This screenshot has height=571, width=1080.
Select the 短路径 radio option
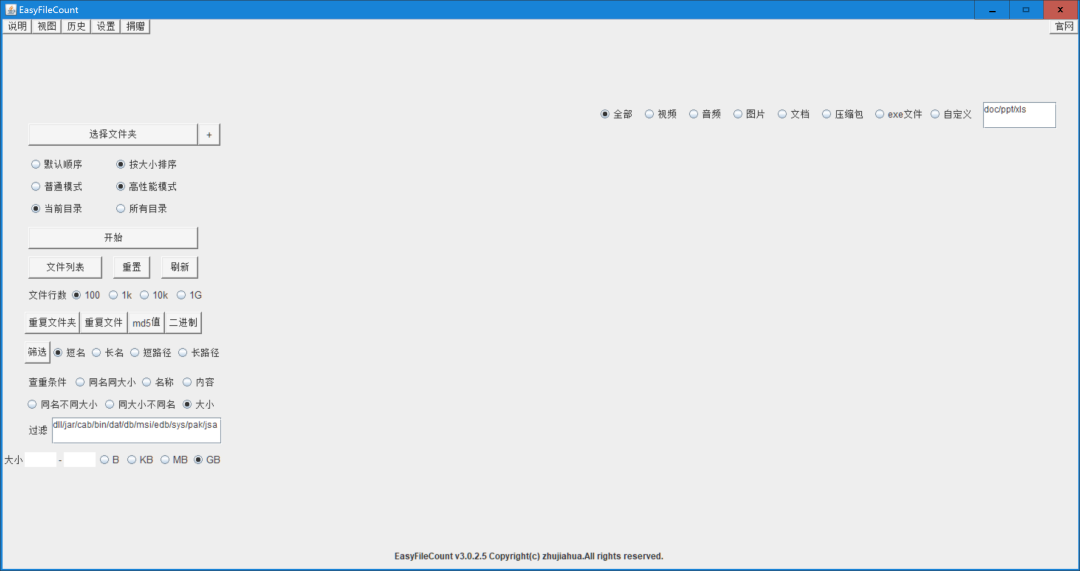151,353
